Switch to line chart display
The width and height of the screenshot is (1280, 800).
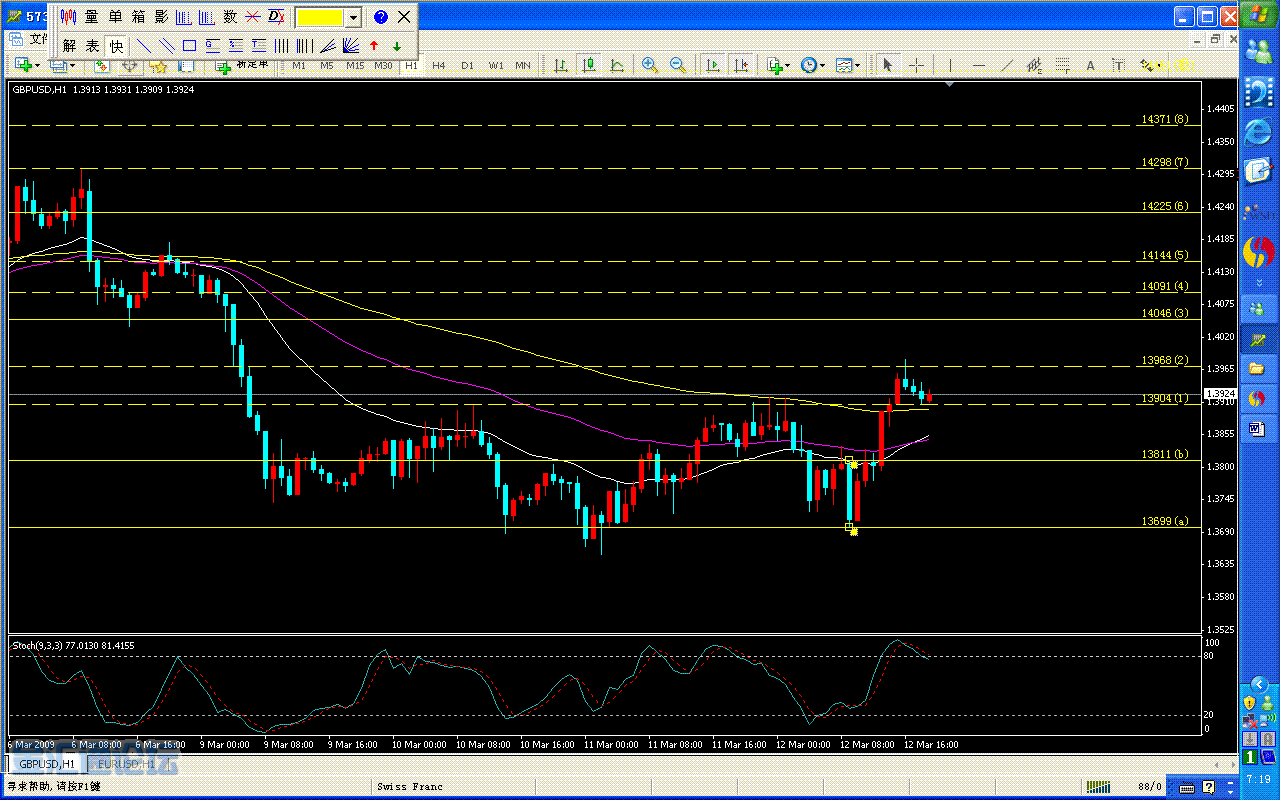pos(617,66)
